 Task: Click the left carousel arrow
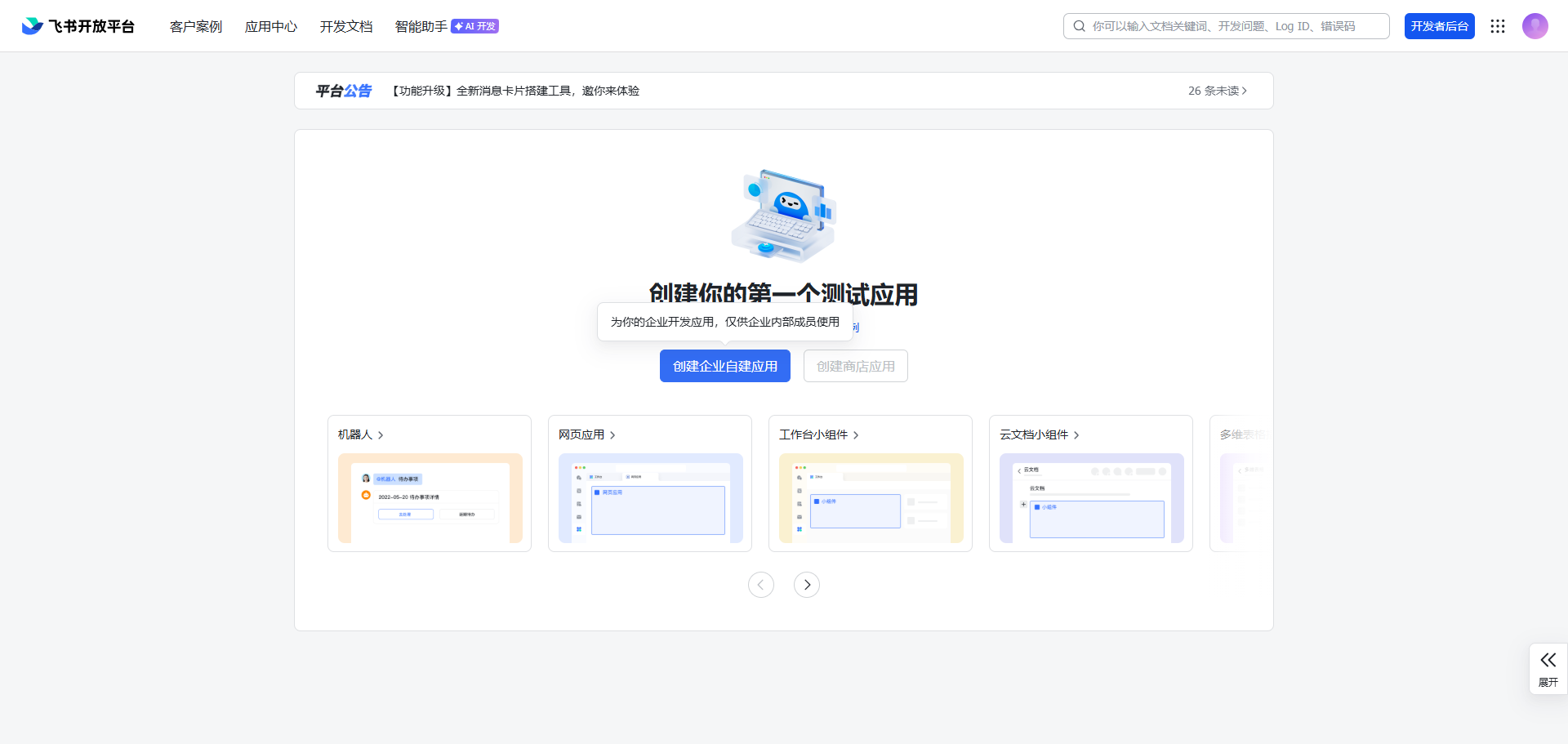(761, 585)
